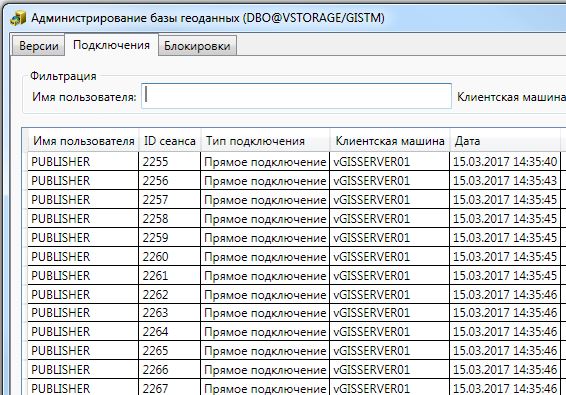This screenshot has height=395, width=566.
Task: Select the Подключения tab
Action: 111,45
